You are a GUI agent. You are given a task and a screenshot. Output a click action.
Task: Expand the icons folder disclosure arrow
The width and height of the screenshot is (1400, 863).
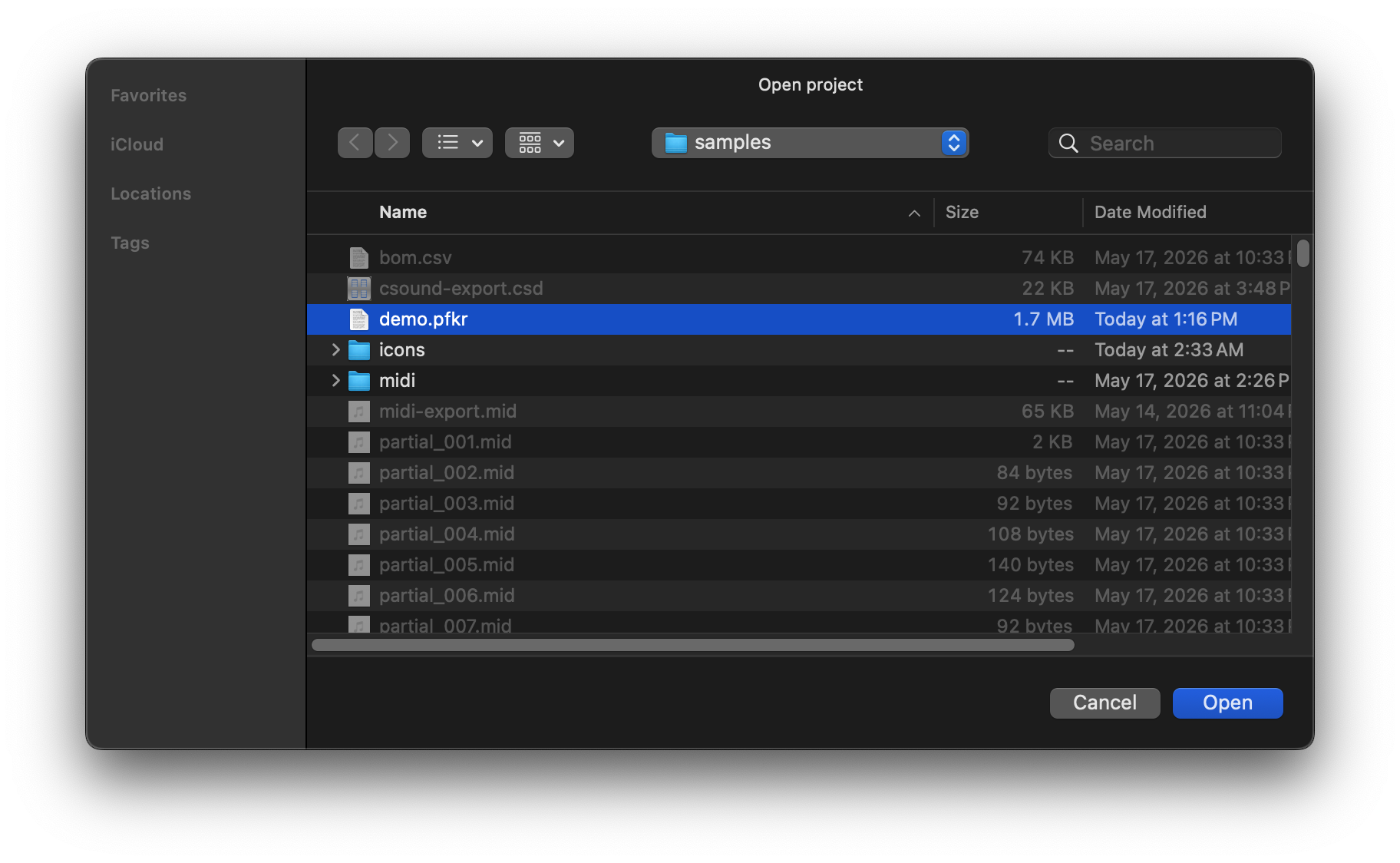[335, 350]
